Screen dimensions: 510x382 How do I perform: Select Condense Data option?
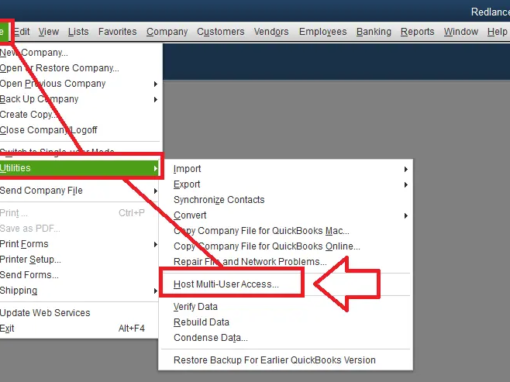(x=210, y=338)
